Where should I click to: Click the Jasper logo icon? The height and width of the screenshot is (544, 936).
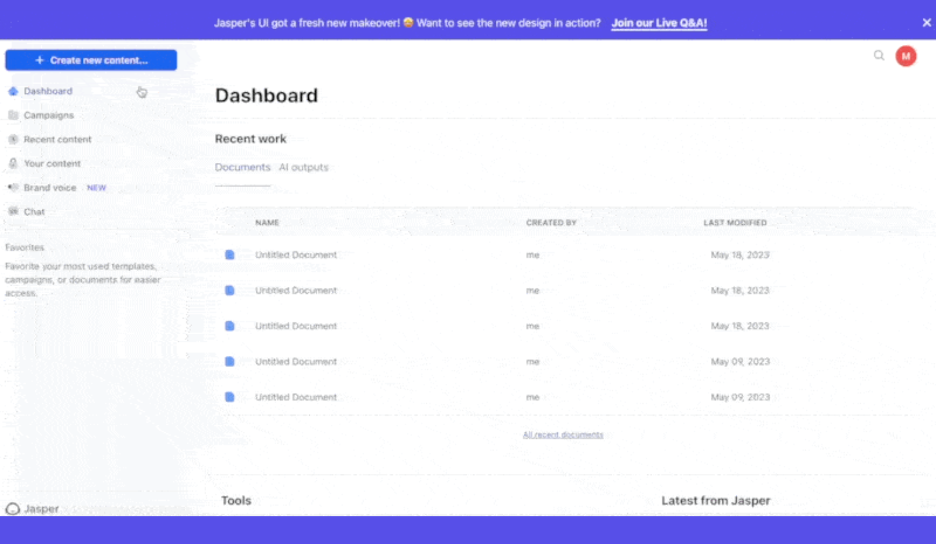tap(13, 509)
